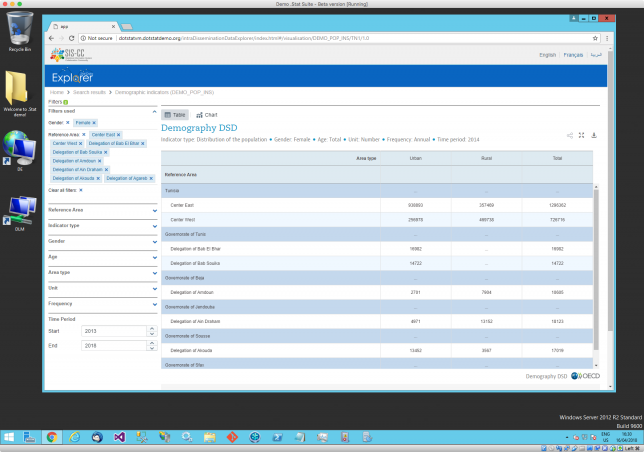Click the browser back arrow

pos(51,38)
